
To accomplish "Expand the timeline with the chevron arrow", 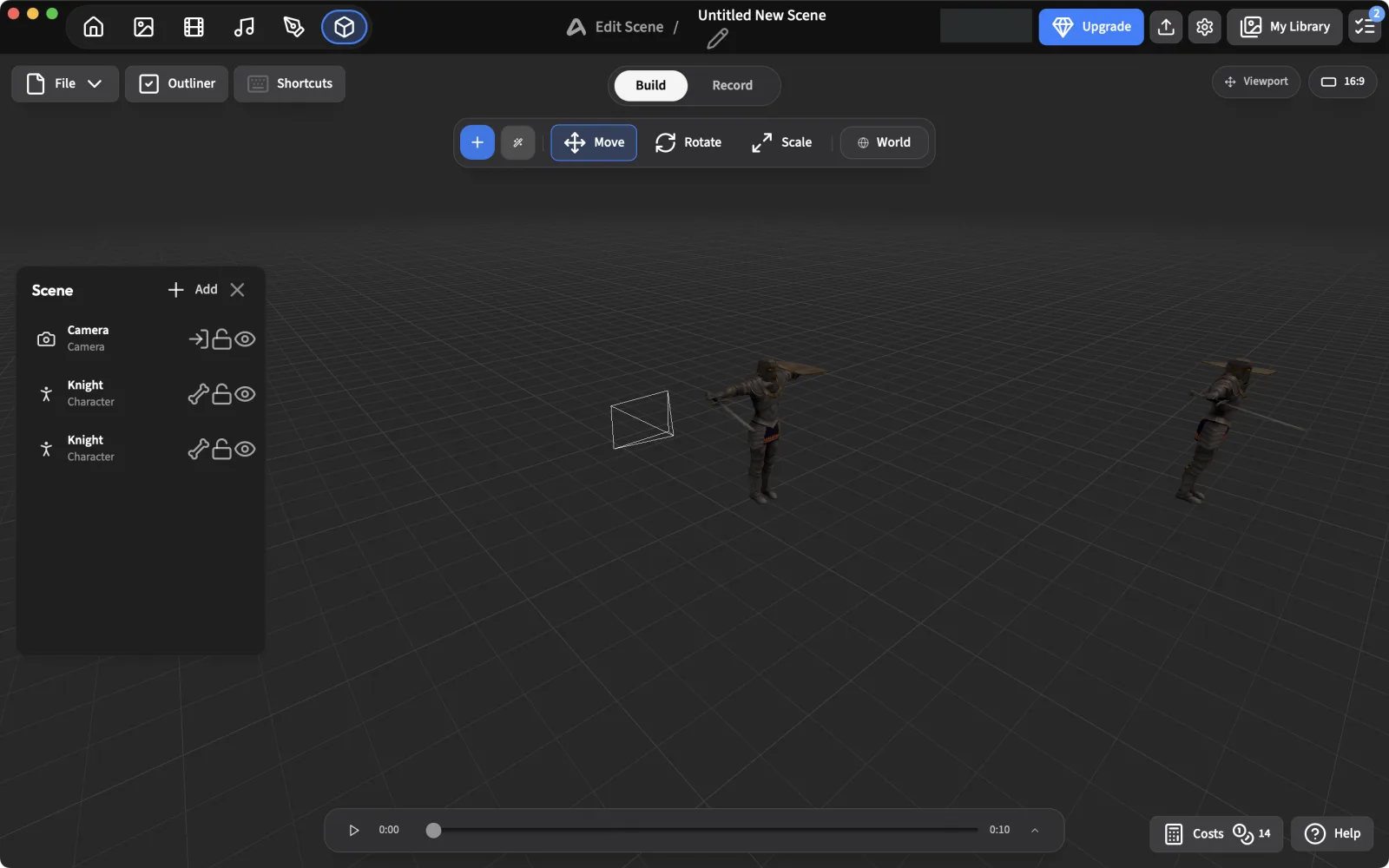I will [x=1035, y=831].
